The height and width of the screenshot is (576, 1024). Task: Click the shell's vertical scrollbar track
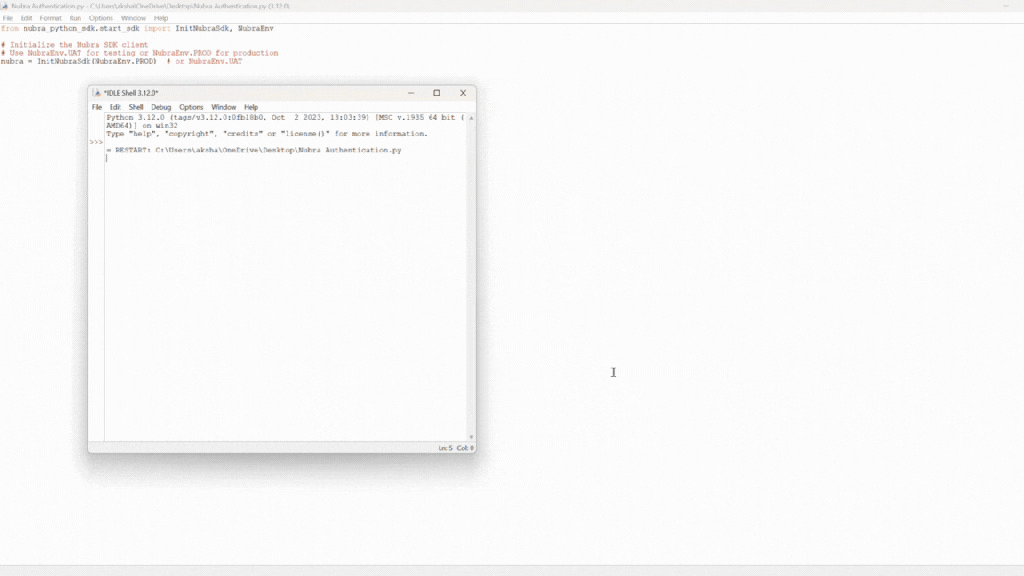pos(471,280)
